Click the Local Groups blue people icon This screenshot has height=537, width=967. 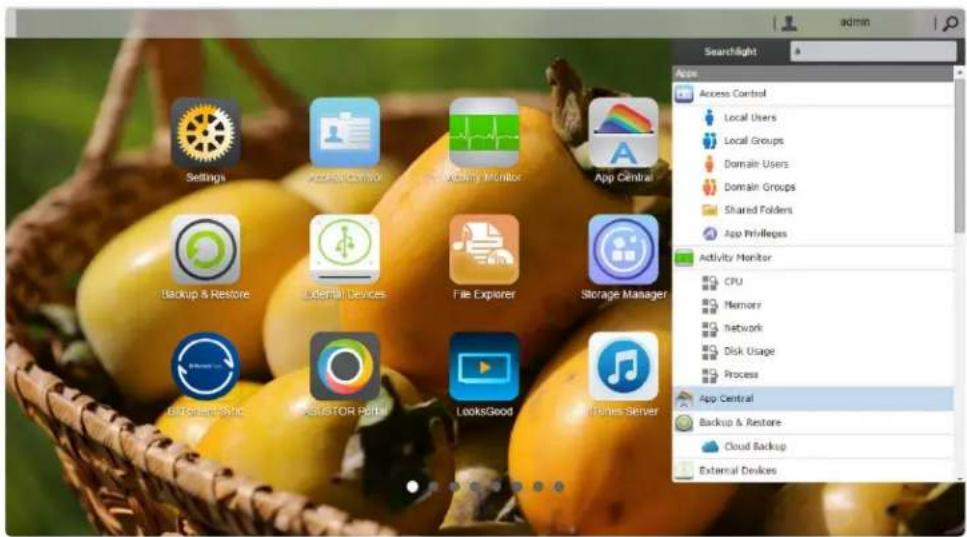point(709,141)
